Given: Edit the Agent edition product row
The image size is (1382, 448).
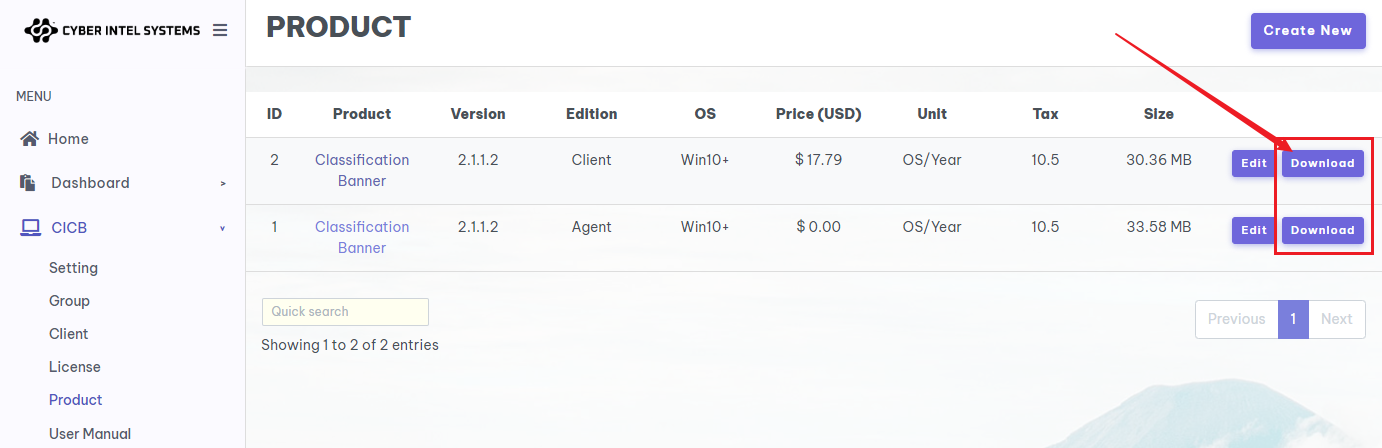Looking at the screenshot, I should tap(1254, 230).
